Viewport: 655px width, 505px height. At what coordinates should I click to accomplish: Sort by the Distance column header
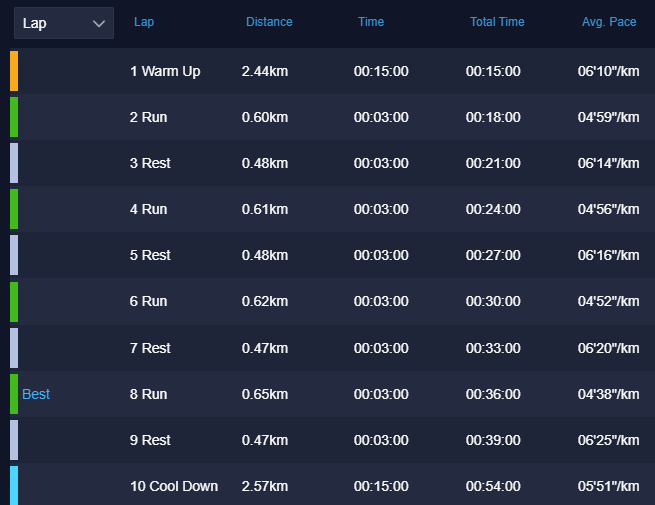[269, 22]
